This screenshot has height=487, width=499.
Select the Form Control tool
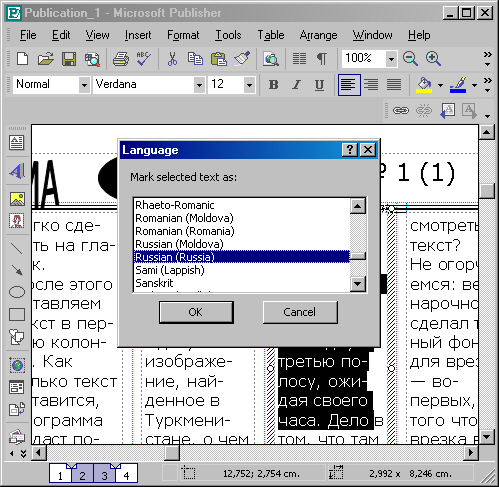click(x=16, y=387)
